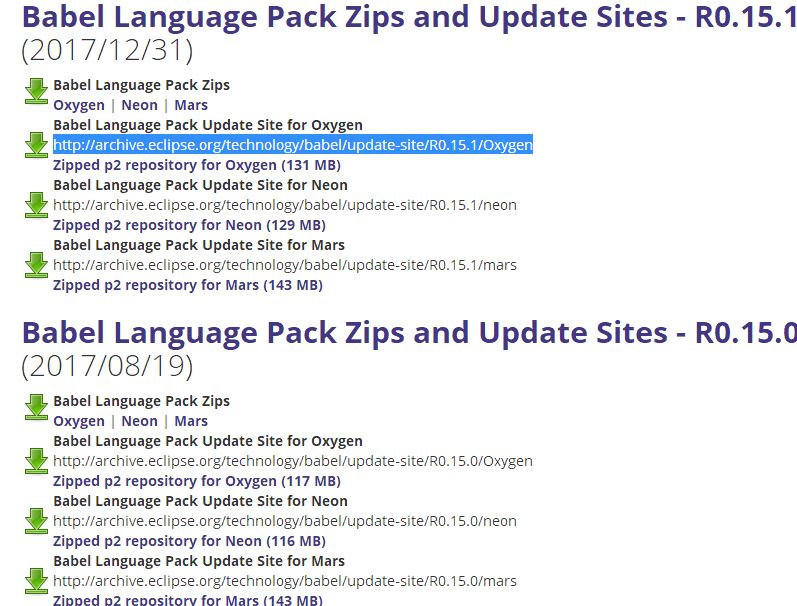
Task: Open Neon zips link under R0.15.0
Action: [139, 421]
